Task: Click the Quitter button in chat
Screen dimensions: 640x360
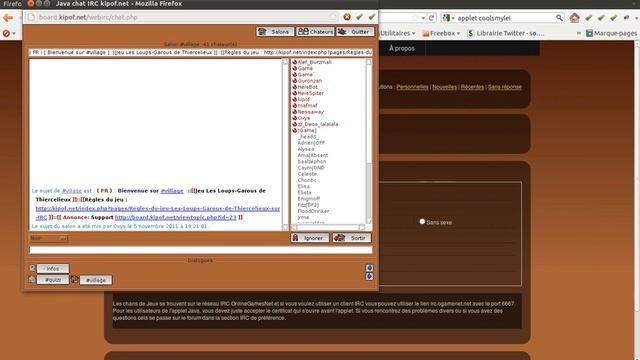Action: pos(355,32)
